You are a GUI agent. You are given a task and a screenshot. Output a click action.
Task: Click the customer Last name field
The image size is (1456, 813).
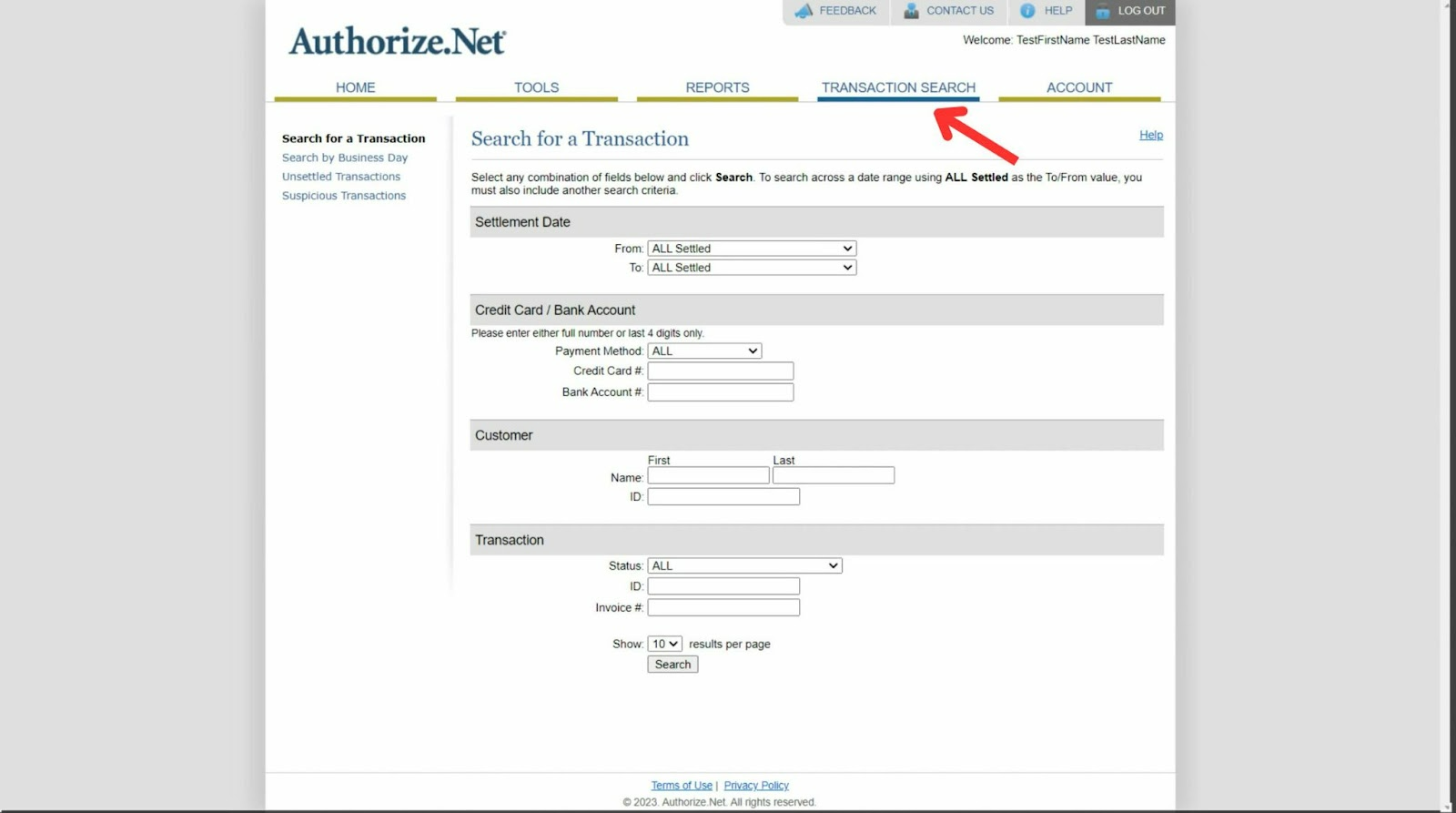click(x=834, y=475)
